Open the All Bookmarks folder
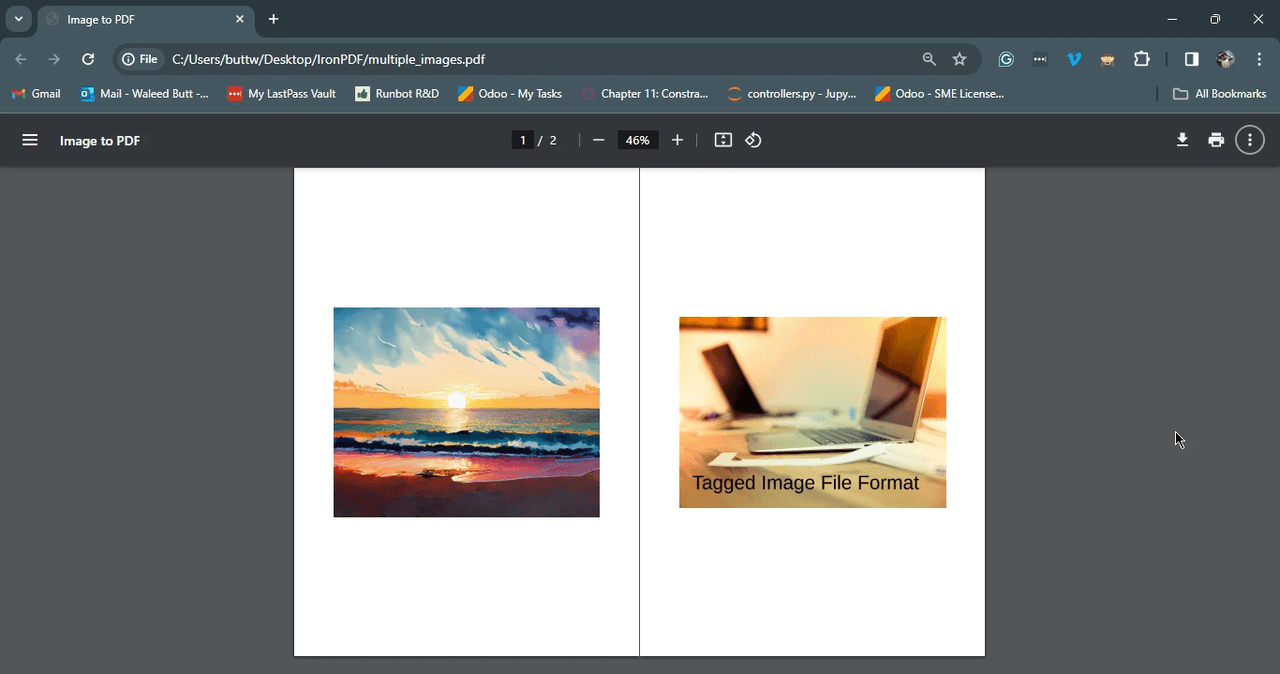Image resolution: width=1280 pixels, height=674 pixels. (x=1220, y=93)
